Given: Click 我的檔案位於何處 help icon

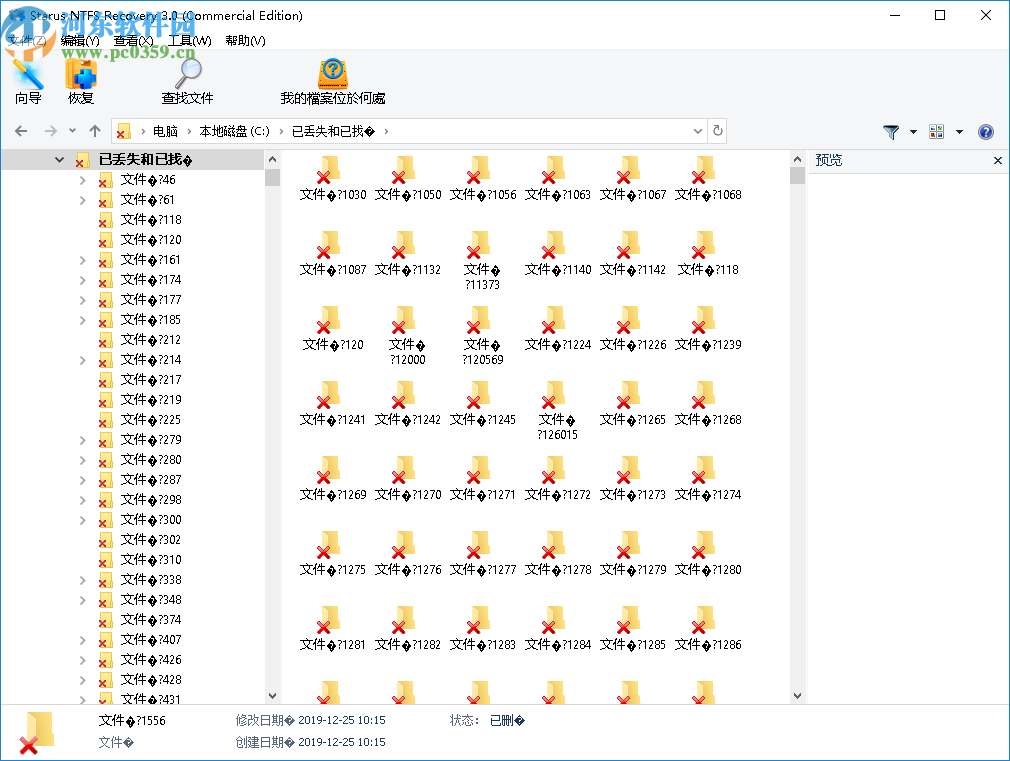Looking at the screenshot, I should (x=331, y=80).
